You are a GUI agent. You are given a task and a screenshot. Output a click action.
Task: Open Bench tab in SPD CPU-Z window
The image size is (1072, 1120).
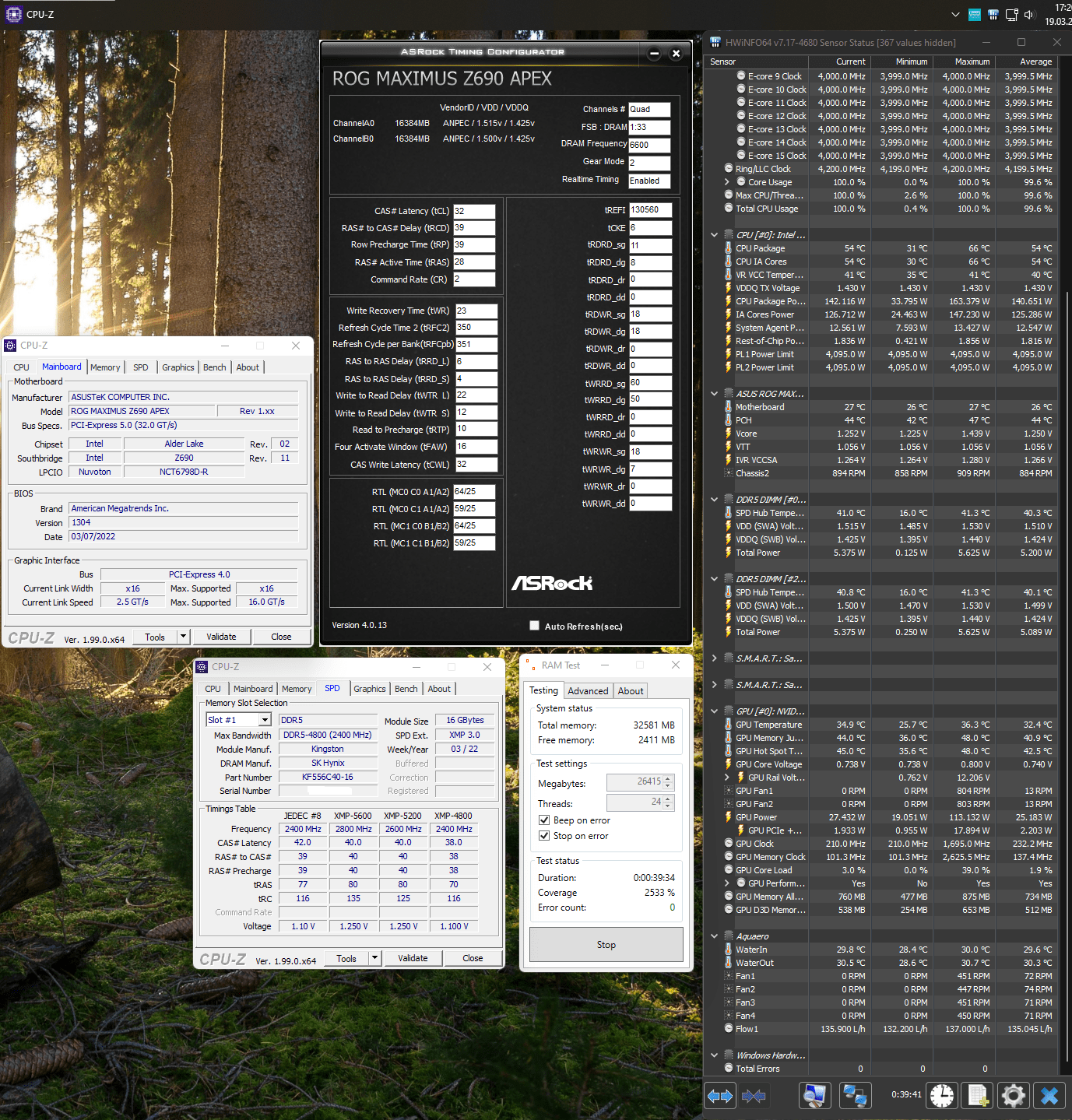coord(406,689)
